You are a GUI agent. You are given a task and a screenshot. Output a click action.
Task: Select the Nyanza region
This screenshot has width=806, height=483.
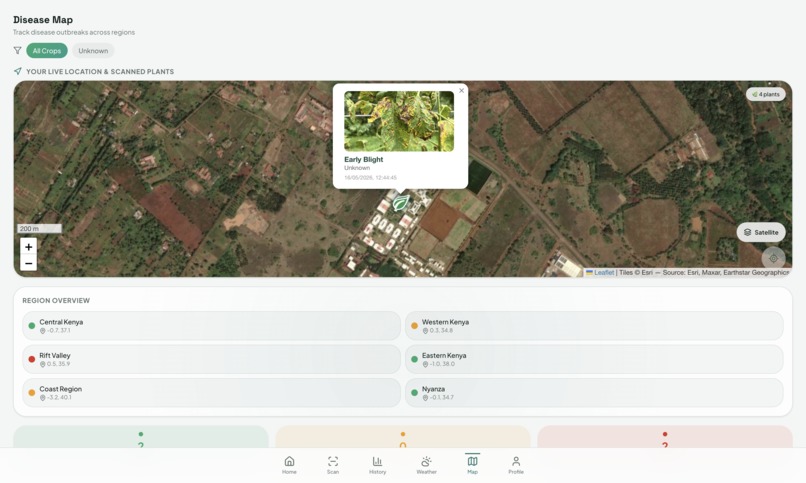[594, 393]
